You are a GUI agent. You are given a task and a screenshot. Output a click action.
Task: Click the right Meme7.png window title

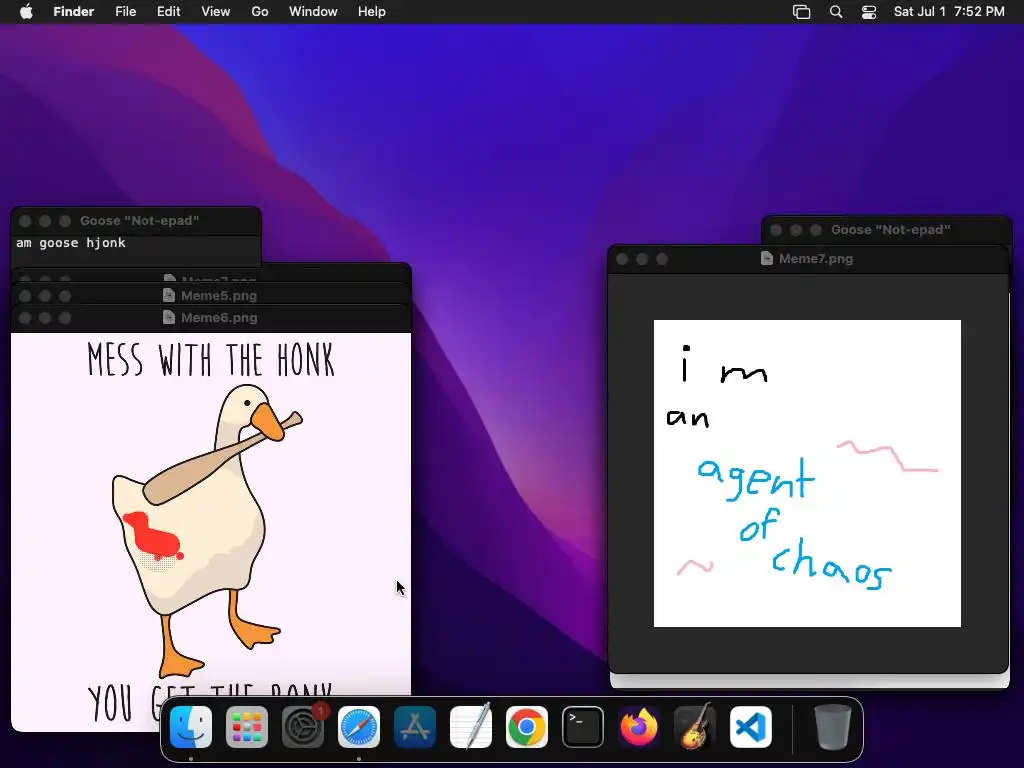[816, 259]
